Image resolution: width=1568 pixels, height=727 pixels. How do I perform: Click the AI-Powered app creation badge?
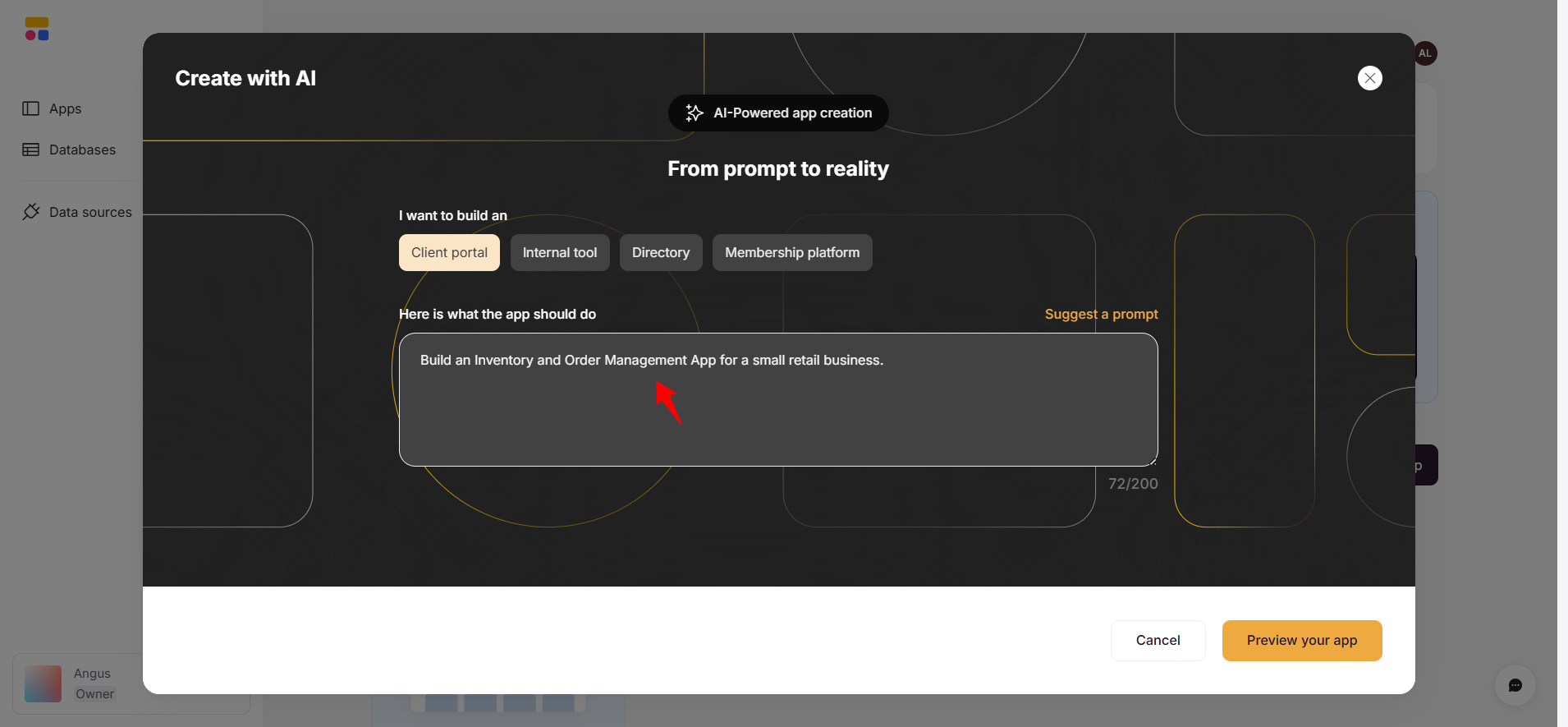[778, 113]
